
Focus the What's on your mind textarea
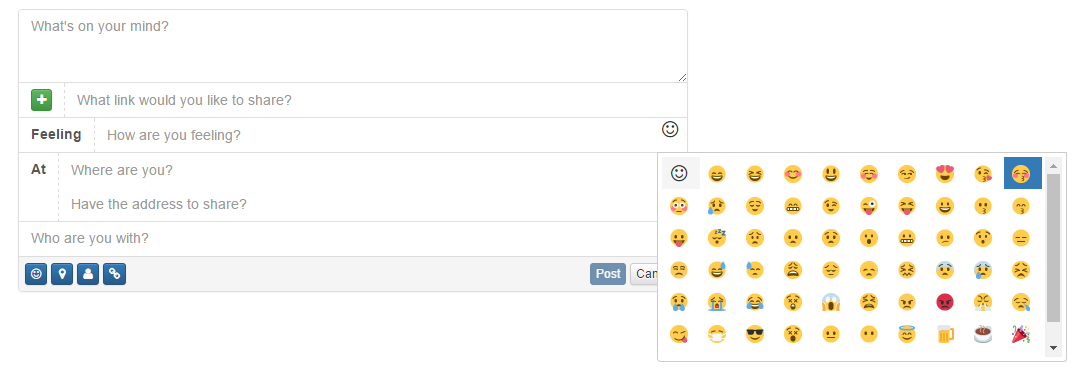[353, 46]
